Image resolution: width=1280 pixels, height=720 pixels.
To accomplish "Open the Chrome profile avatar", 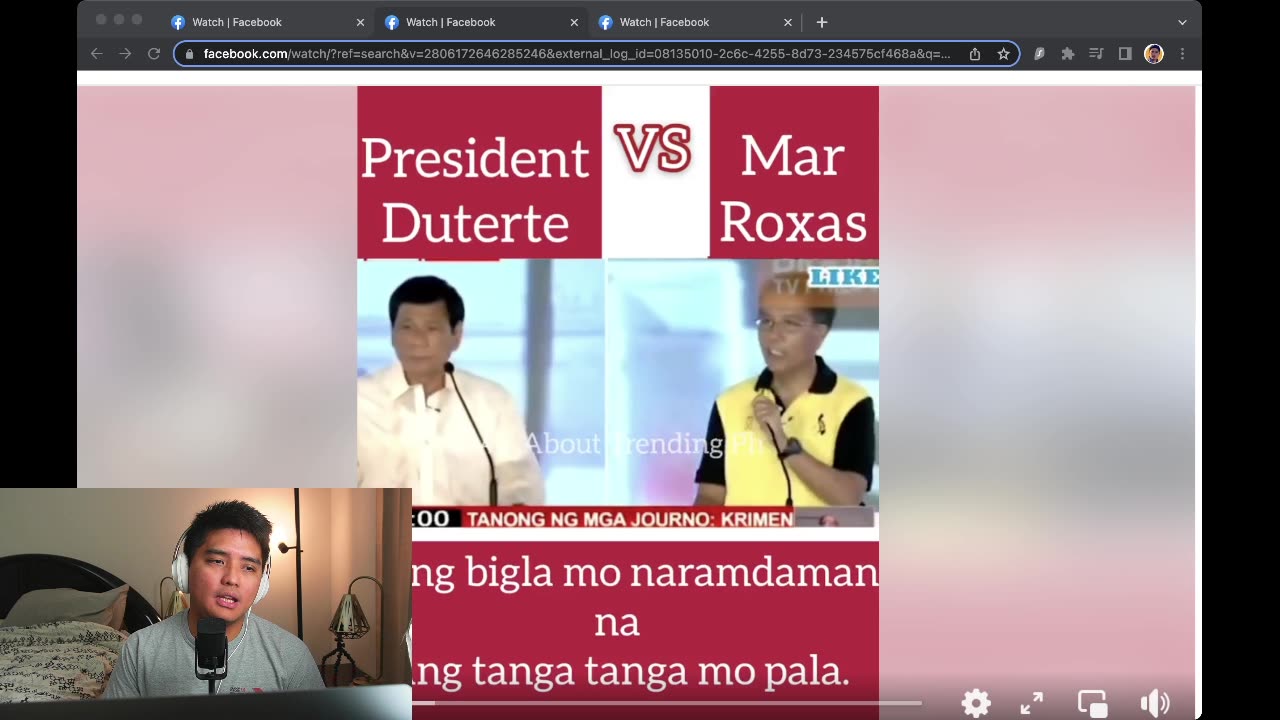I will point(1154,54).
